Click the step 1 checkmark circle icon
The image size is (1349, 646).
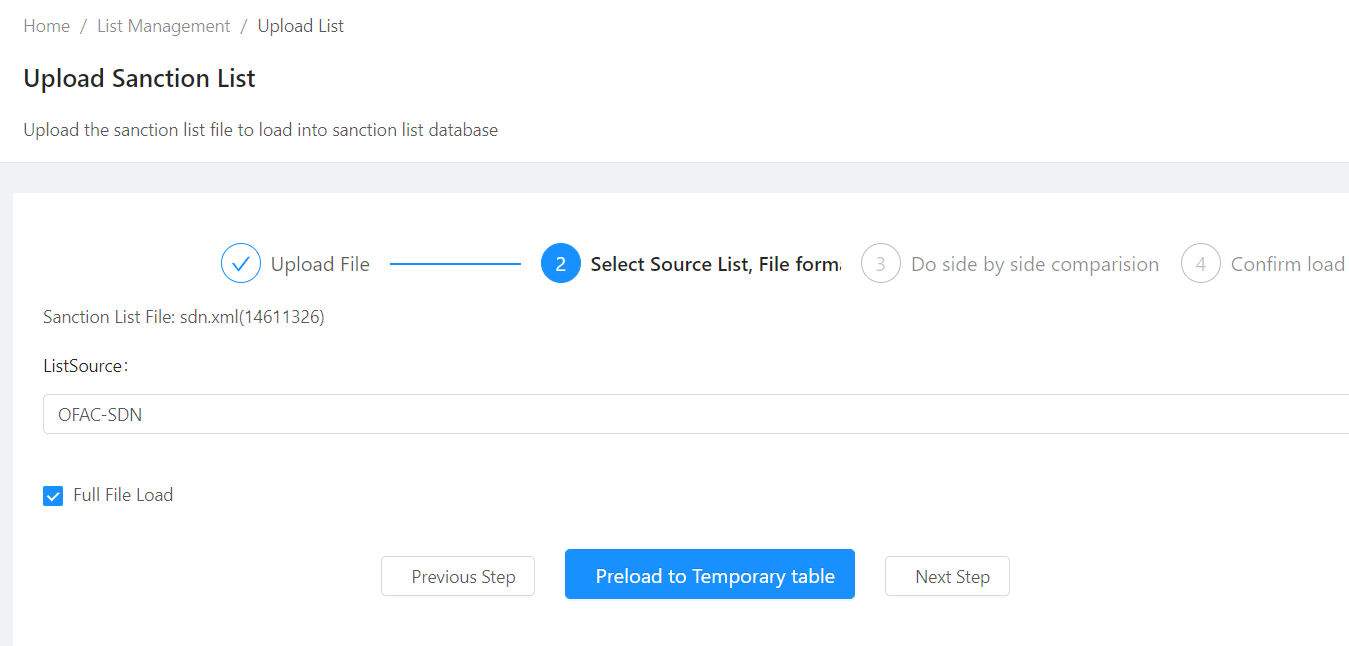pyautogui.click(x=241, y=264)
